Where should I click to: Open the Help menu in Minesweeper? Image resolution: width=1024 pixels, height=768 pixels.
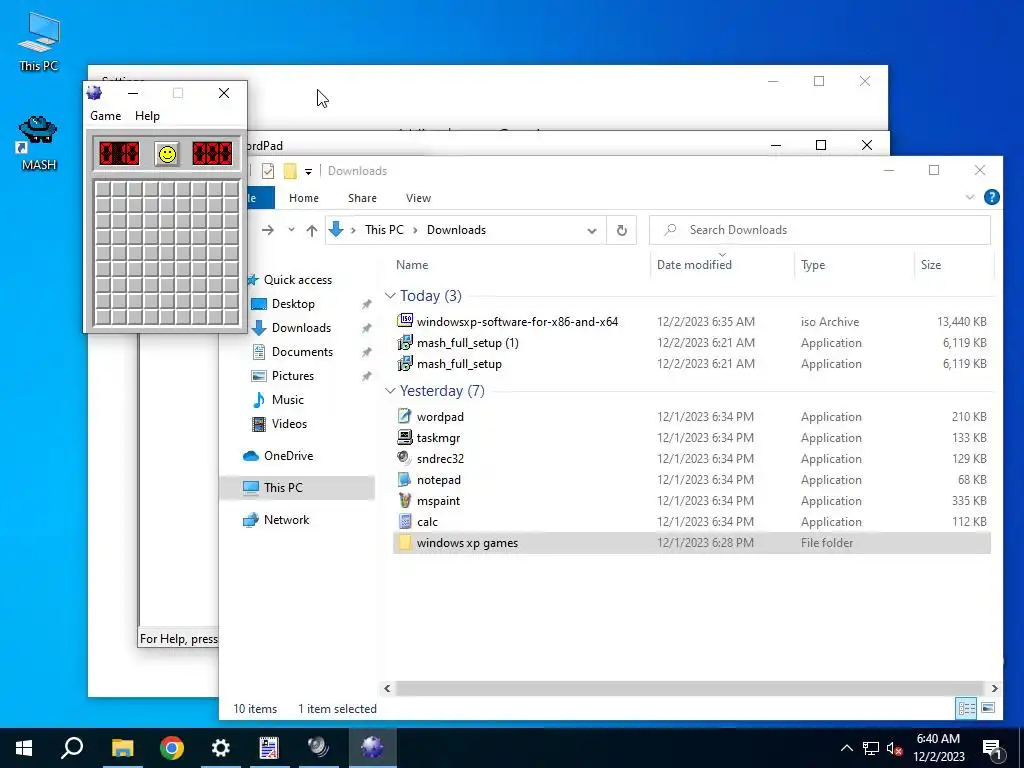point(147,116)
